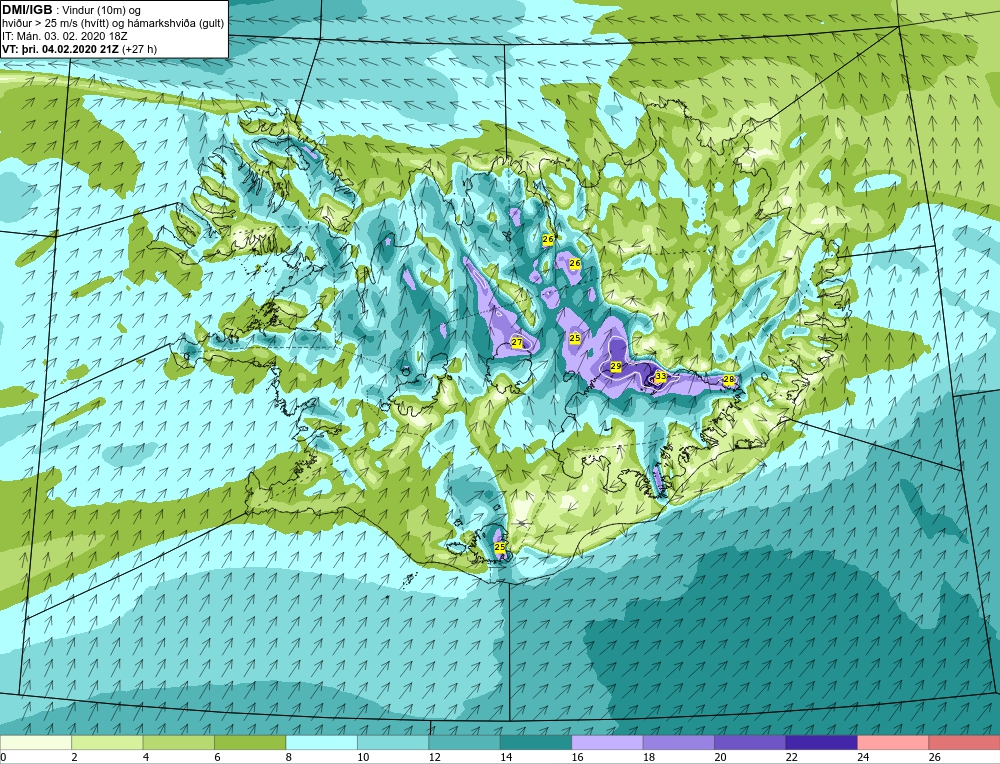This screenshot has height=764, width=1000.
Task: Choose the 22–24 m/s dark indigo legend swatch
Action: click(821, 742)
